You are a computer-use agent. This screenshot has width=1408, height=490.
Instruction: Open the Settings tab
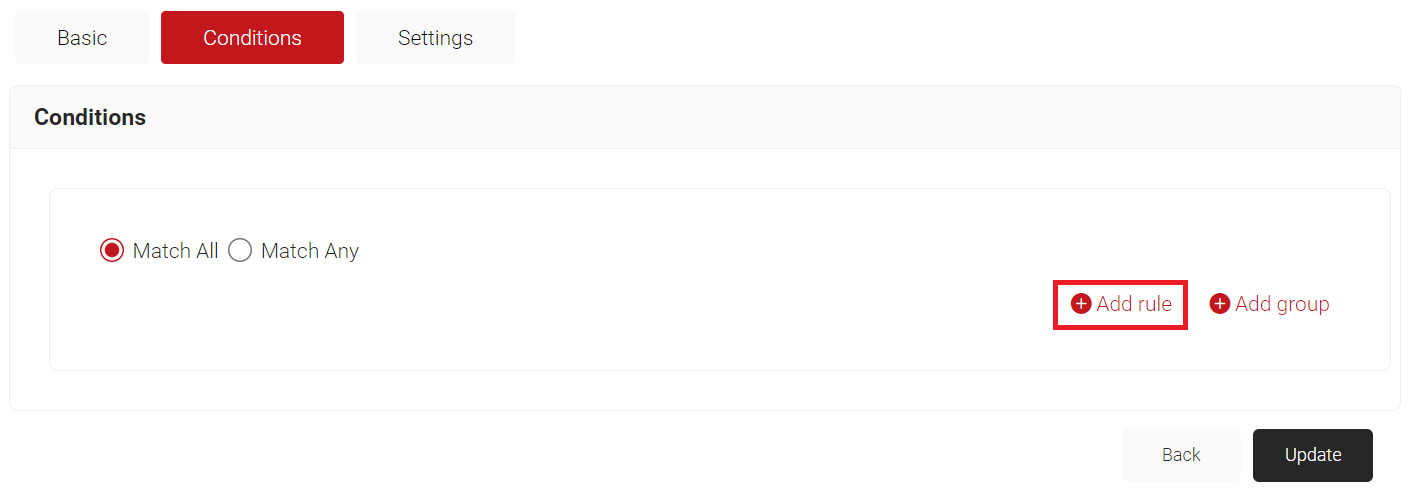coord(435,38)
